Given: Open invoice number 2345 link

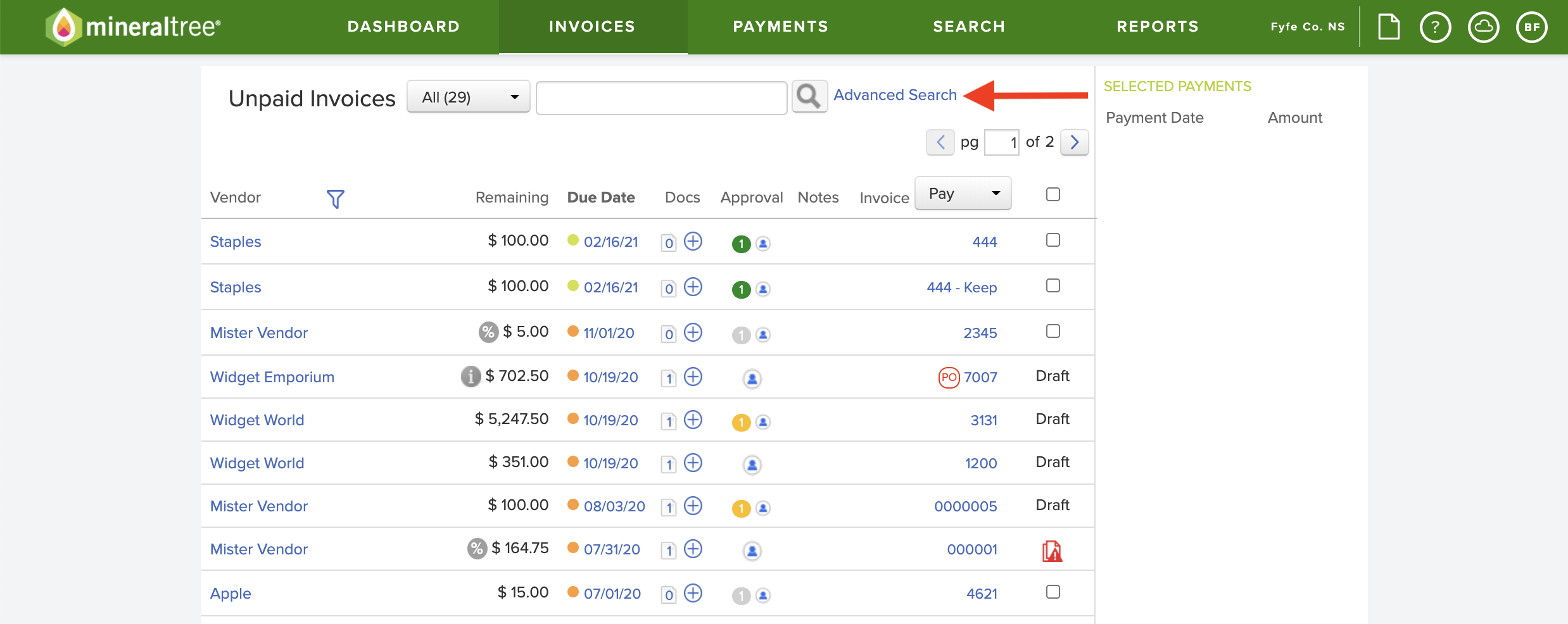Looking at the screenshot, I should [x=980, y=333].
